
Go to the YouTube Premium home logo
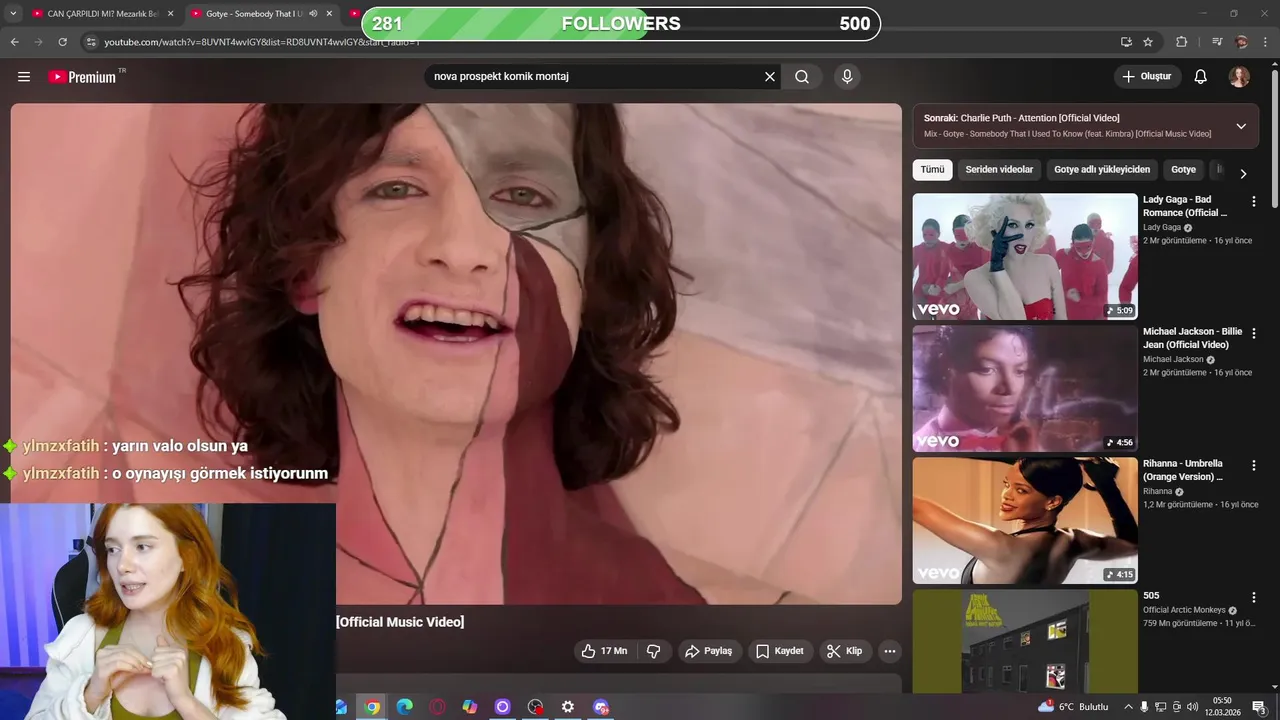coord(84,77)
